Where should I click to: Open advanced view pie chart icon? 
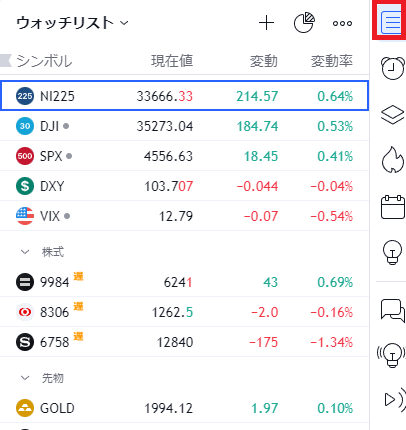click(304, 23)
